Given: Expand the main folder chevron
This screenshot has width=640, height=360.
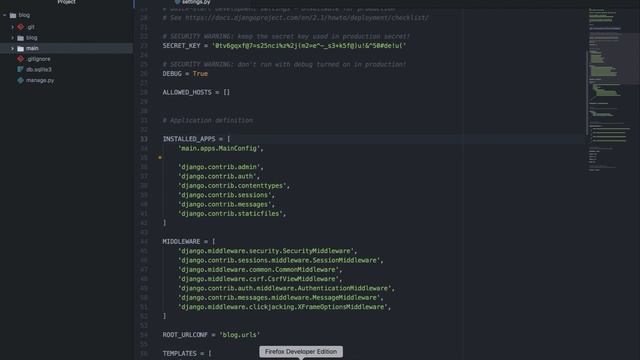Looking at the screenshot, I should coord(12,48).
